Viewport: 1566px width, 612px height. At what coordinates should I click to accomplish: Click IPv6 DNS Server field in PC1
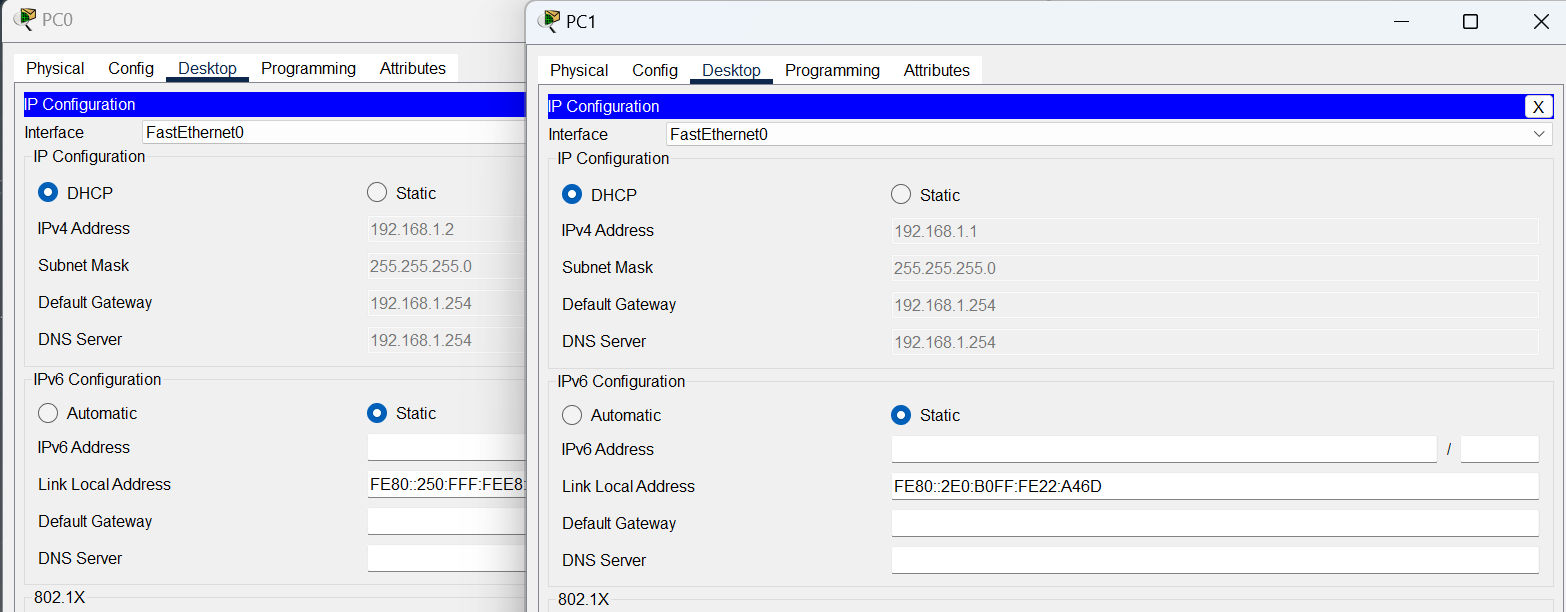1215,560
